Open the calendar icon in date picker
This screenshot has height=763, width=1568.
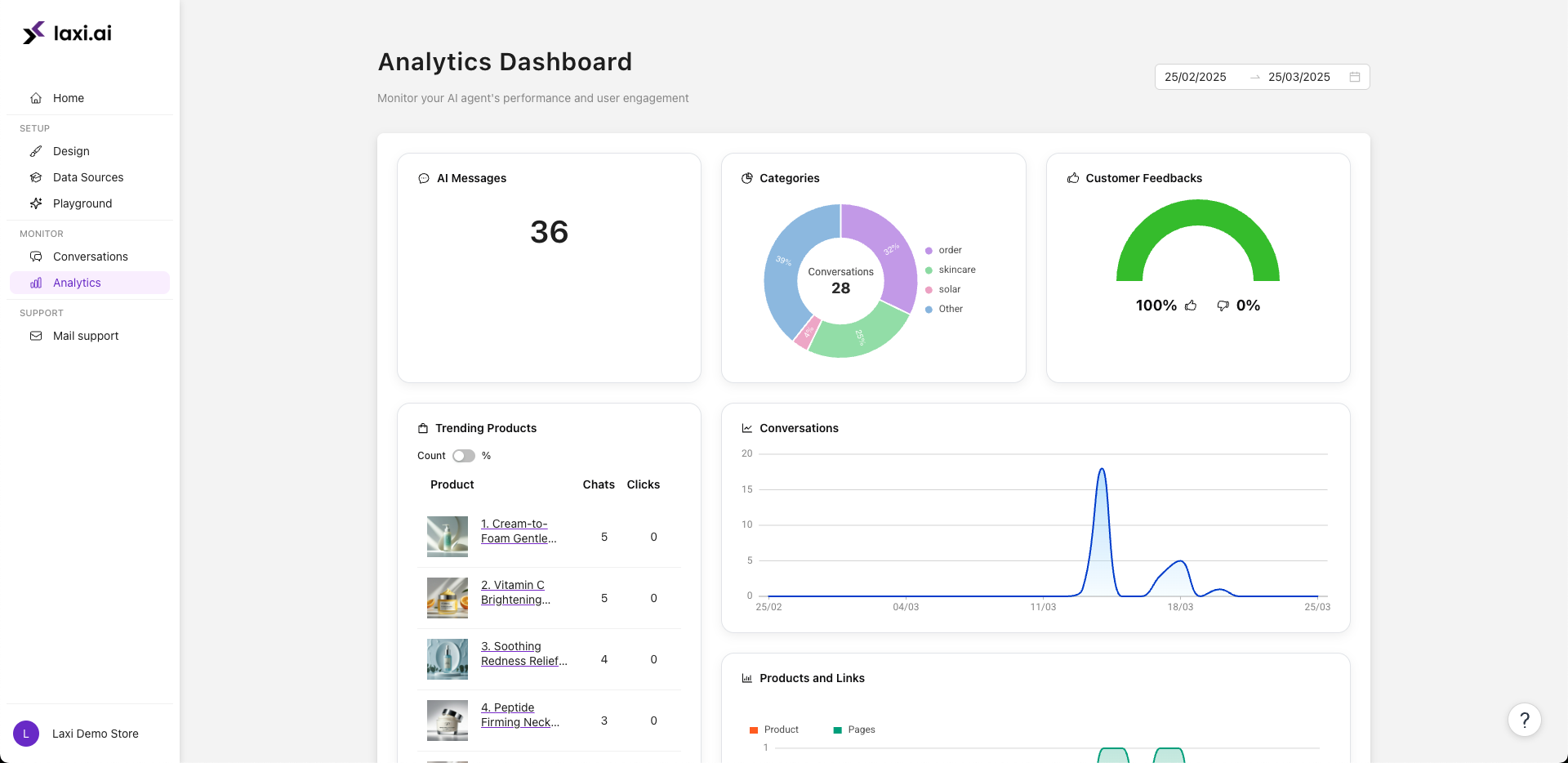click(1355, 77)
